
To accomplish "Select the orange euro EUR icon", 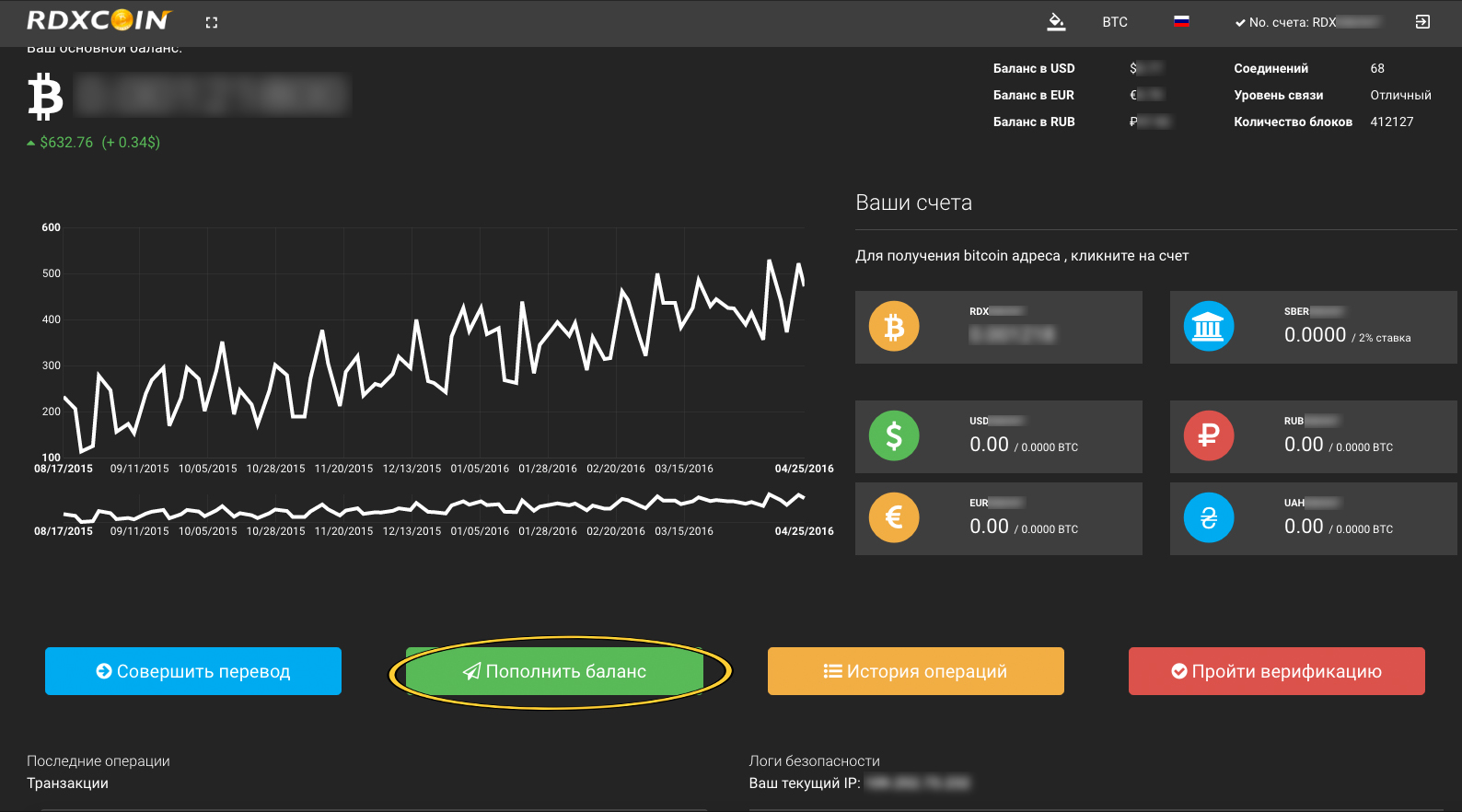I will 894,517.
